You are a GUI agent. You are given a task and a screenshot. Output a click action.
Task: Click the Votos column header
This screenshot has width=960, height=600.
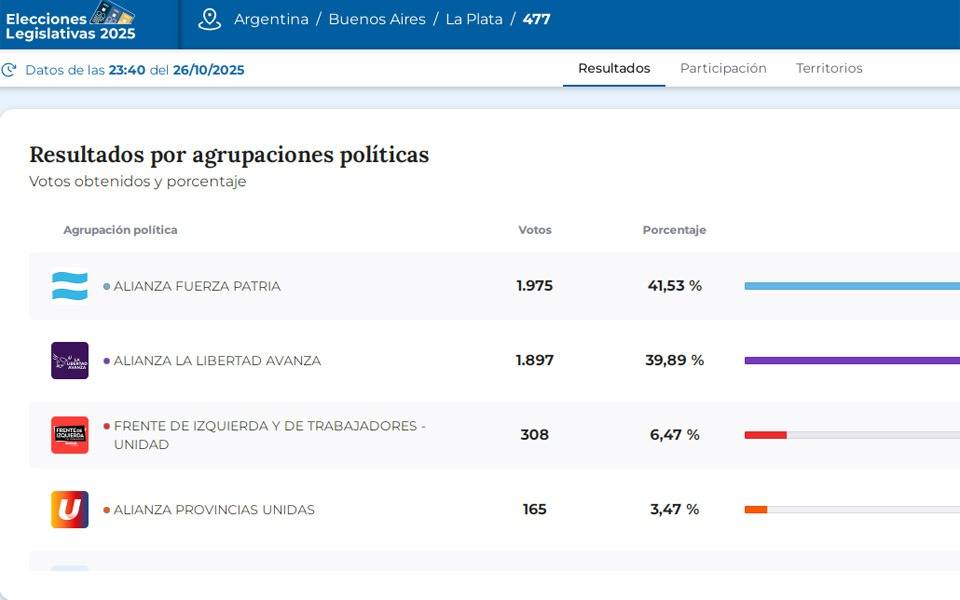point(535,230)
